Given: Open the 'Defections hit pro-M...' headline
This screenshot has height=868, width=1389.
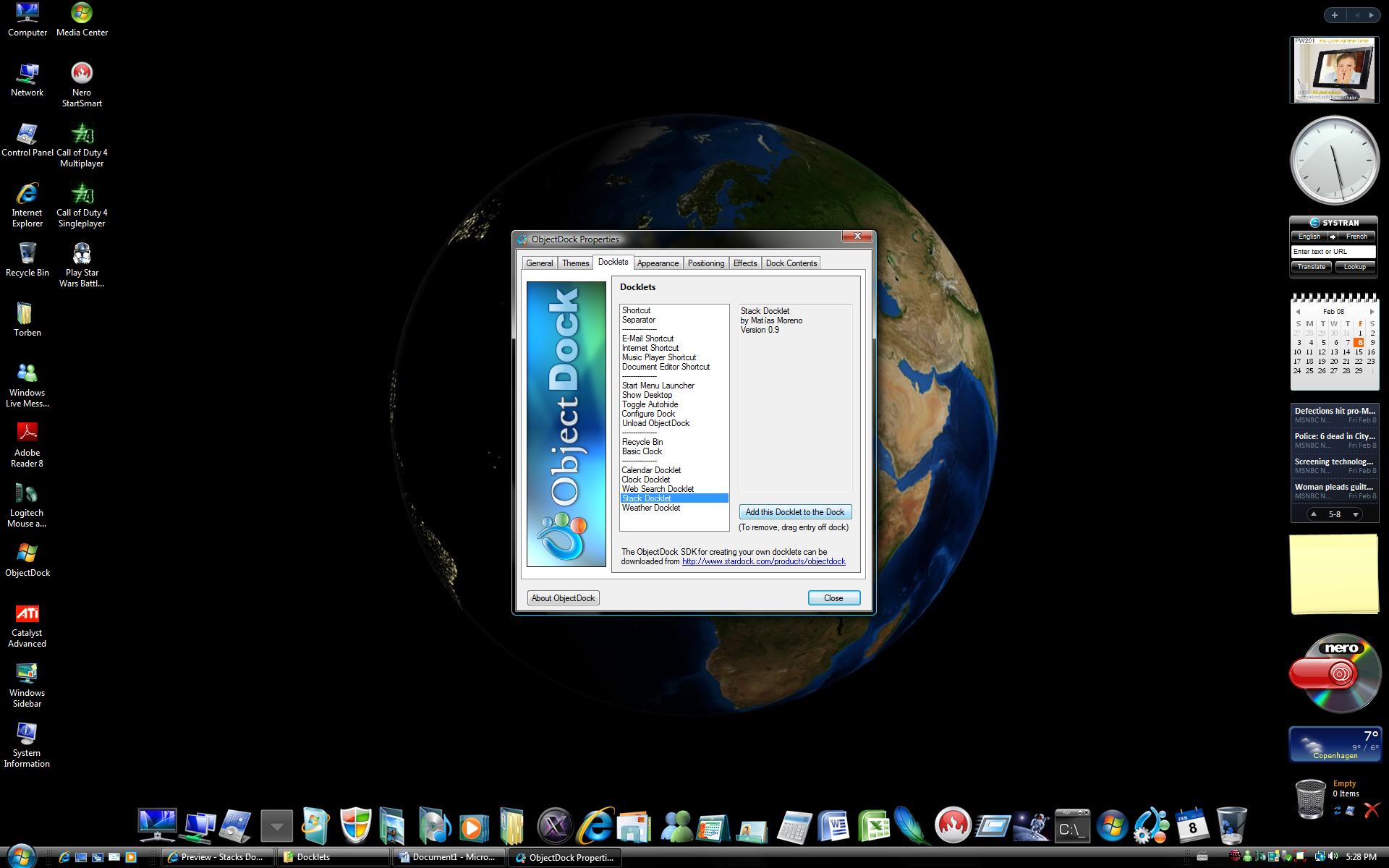Looking at the screenshot, I should click(1335, 411).
